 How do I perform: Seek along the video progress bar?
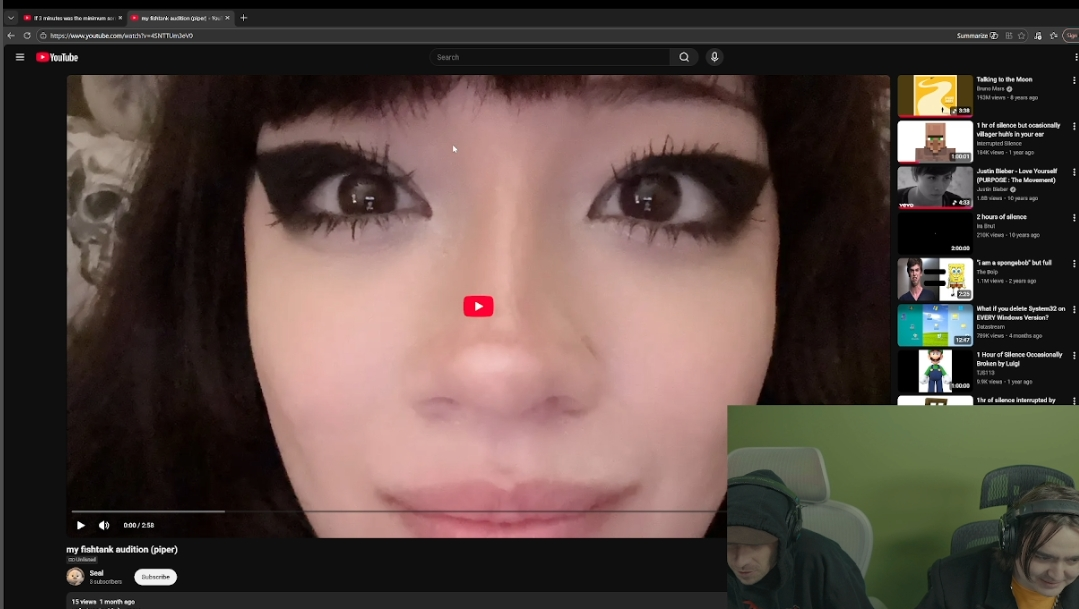(399, 511)
